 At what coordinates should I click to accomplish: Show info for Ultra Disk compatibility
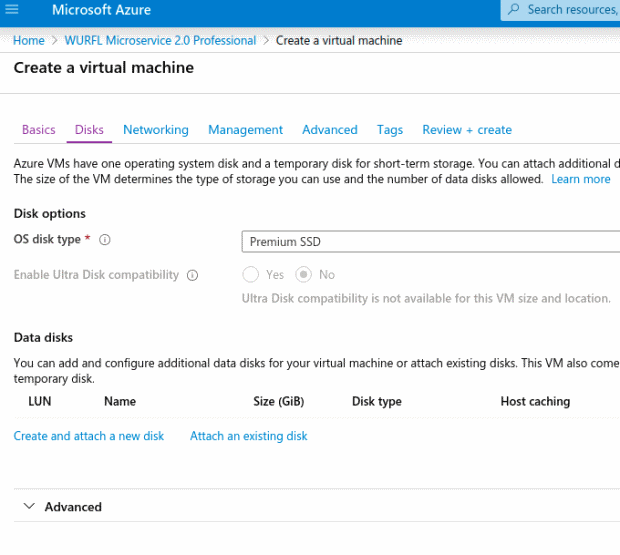pos(192,275)
